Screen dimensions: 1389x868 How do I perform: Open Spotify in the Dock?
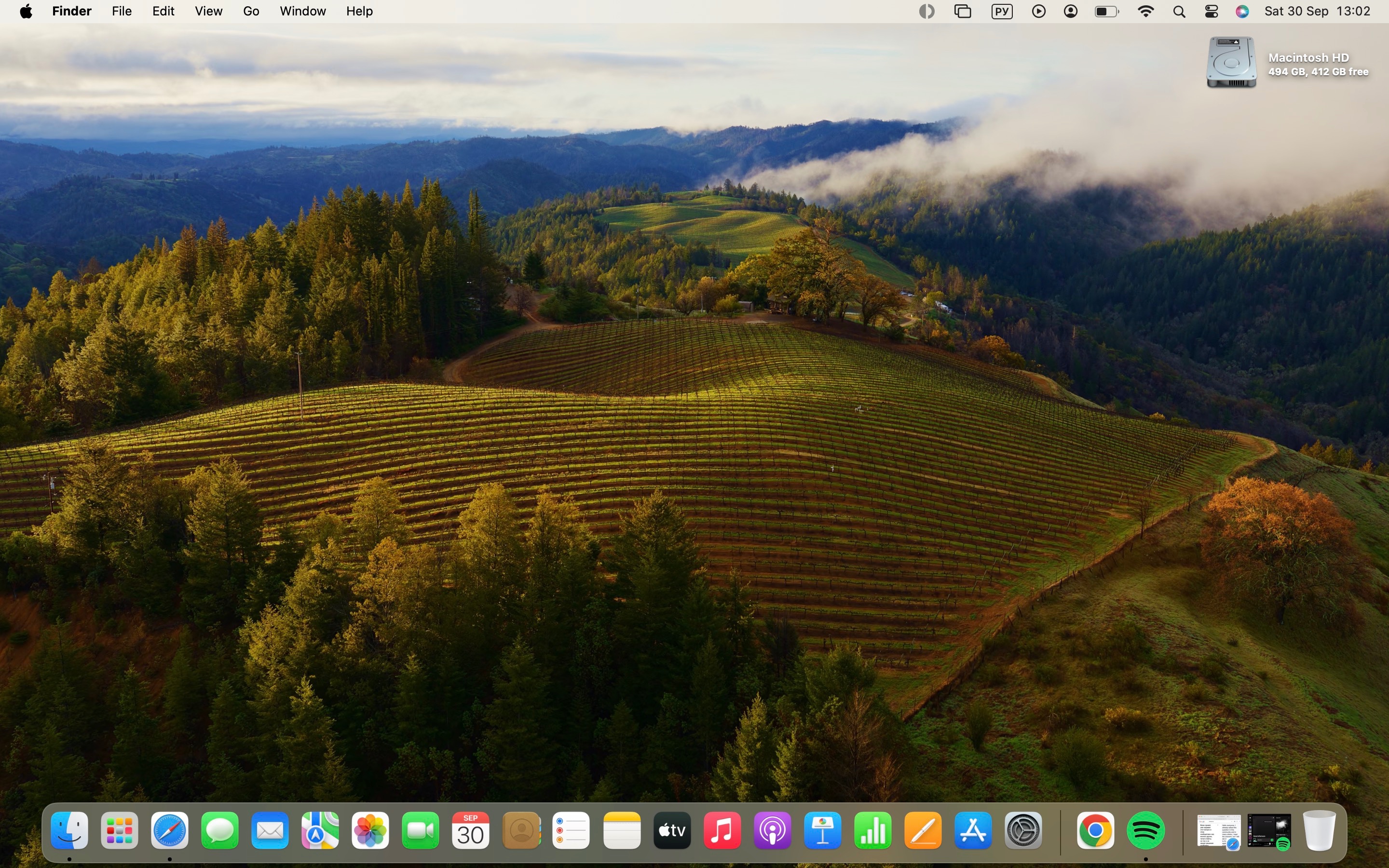(x=1145, y=830)
